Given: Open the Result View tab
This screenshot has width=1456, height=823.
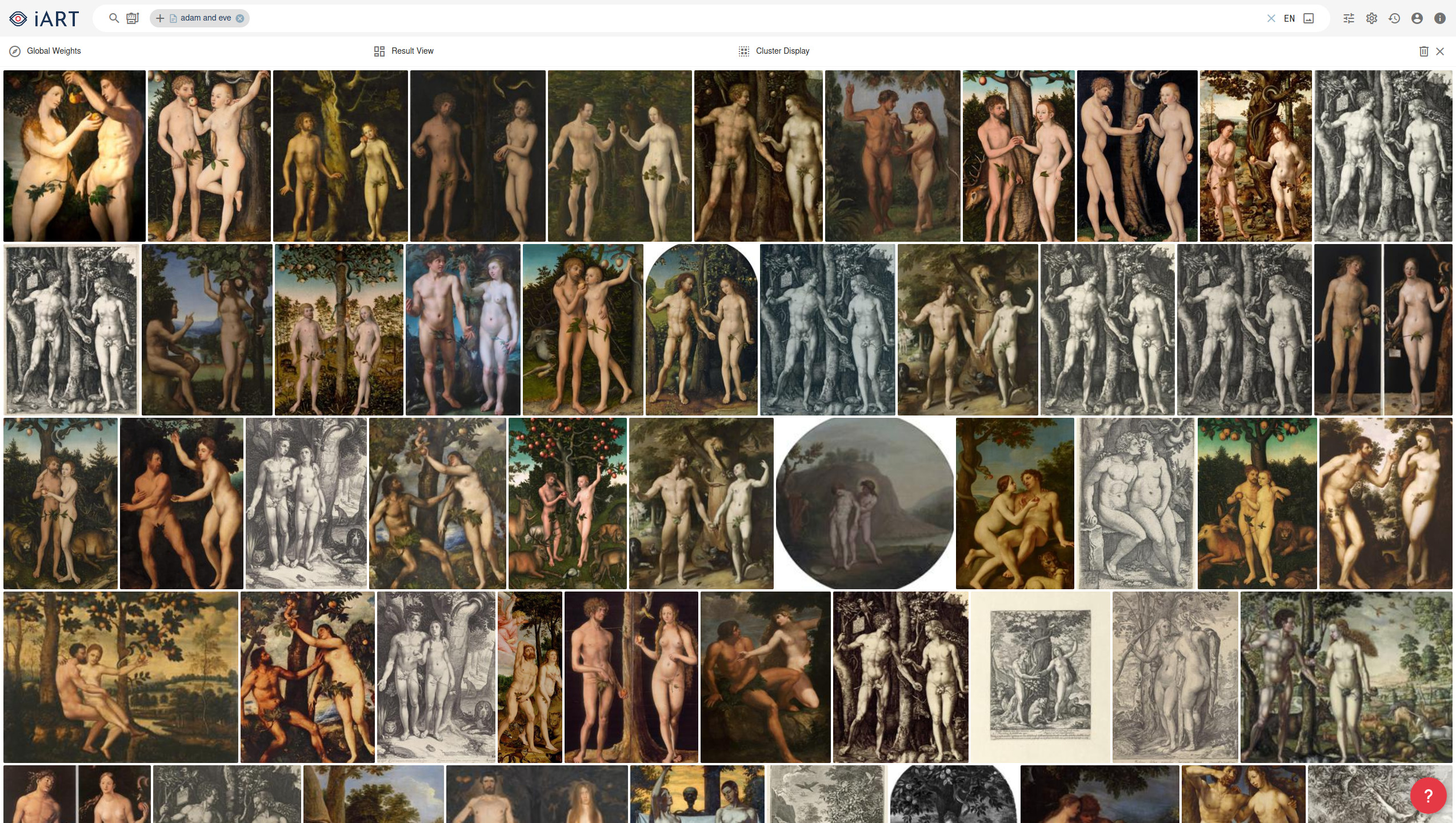Looking at the screenshot, I should 412,51.
